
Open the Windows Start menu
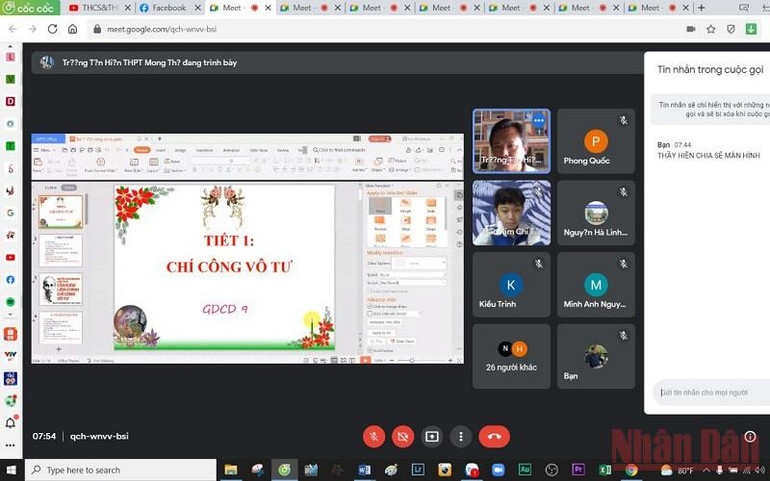(11, 470)
